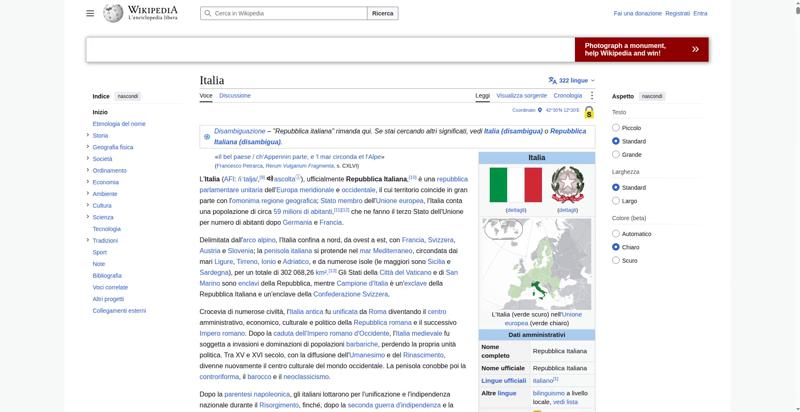Focus the Cerca in Wikipedia search field
The image size is (800, 412).
pyautogui.click(x=284, y=13)
